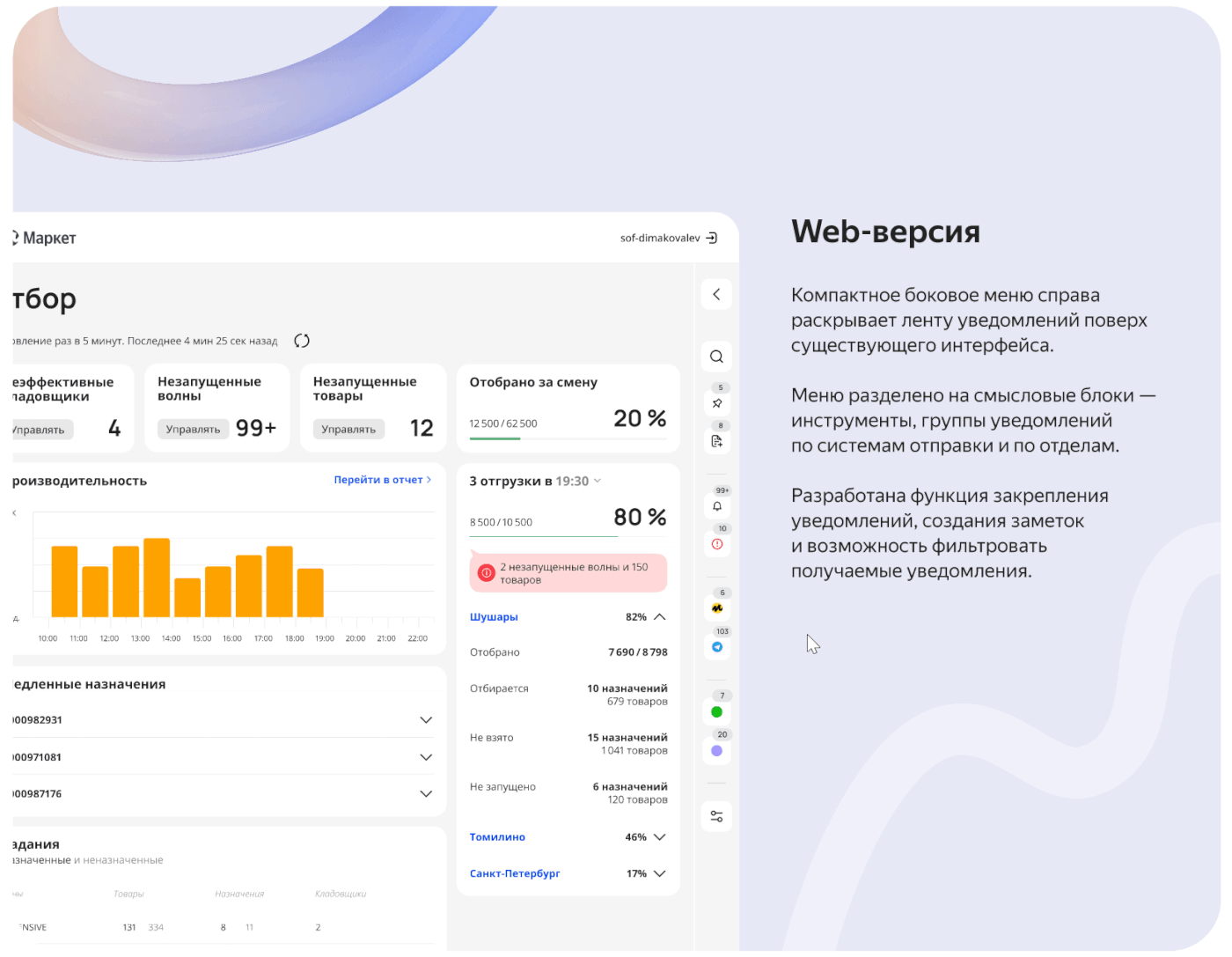The height and width of the screenshot is (957, 1232).
Task: Open notes with document-plus icon
Action: (717, 441)
